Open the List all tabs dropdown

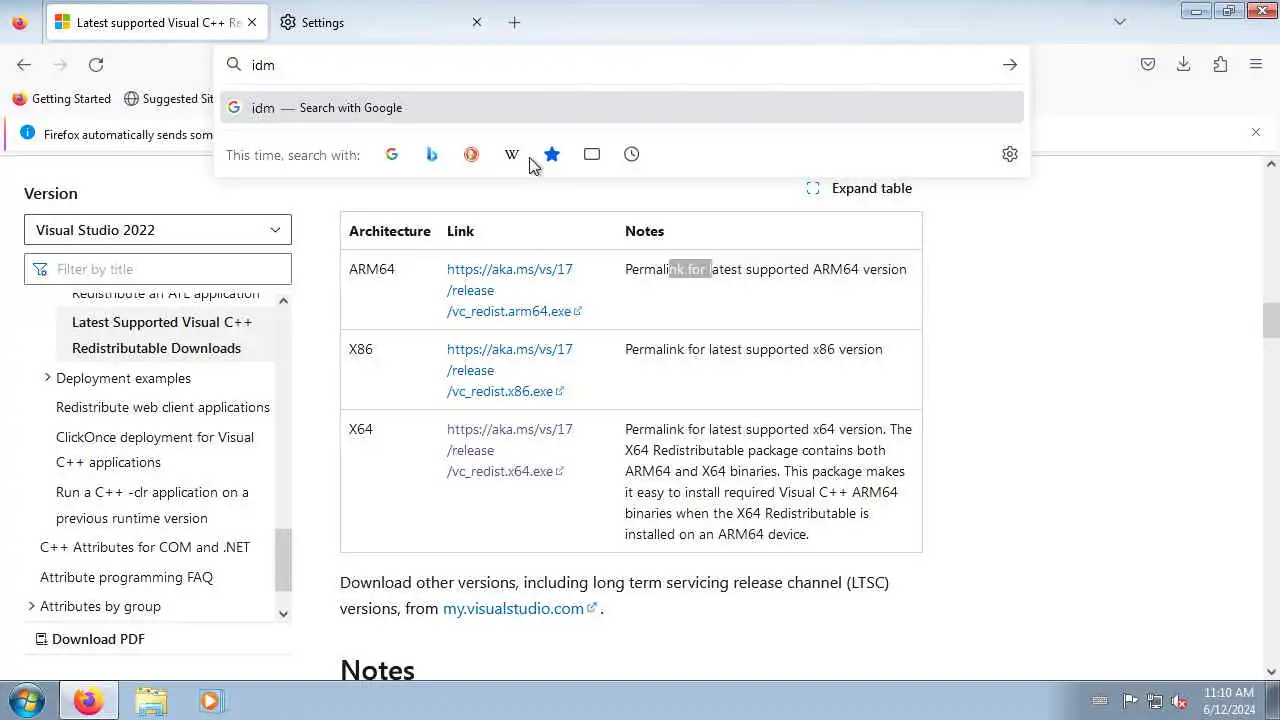coord(1120,22)
